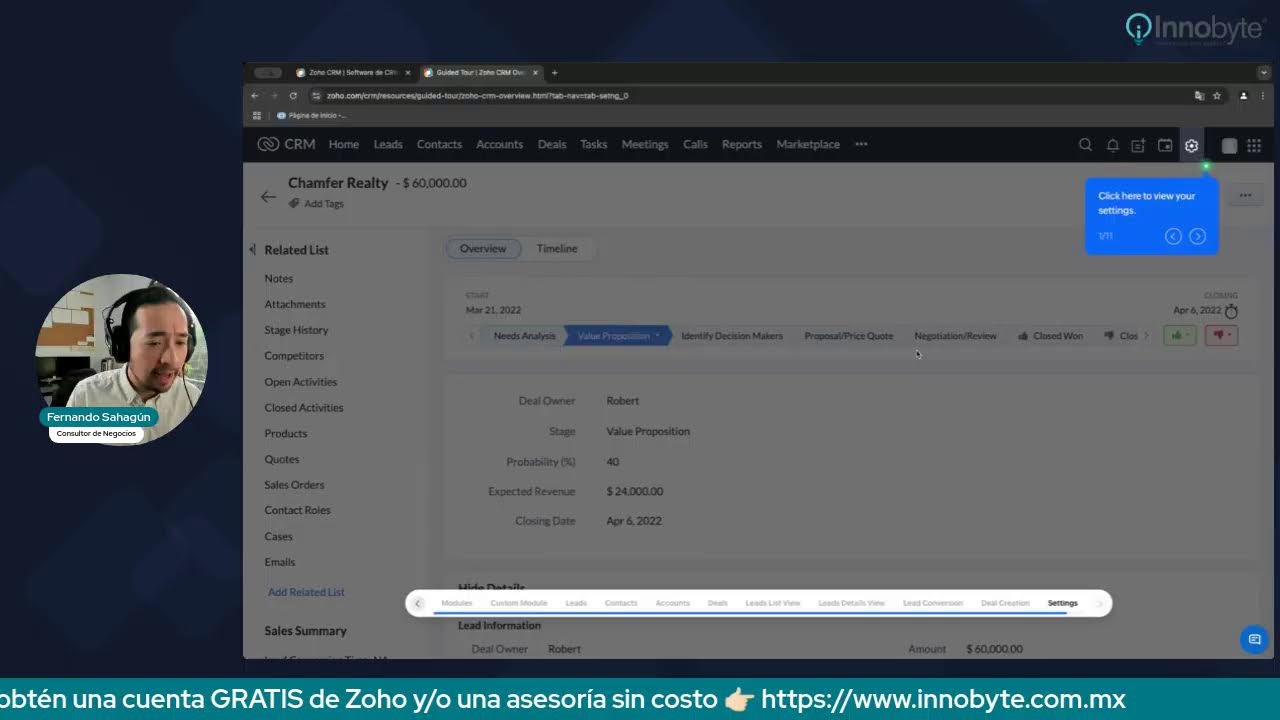Click the Expected Revenue value $ 24,000.00

coord(635,491)
